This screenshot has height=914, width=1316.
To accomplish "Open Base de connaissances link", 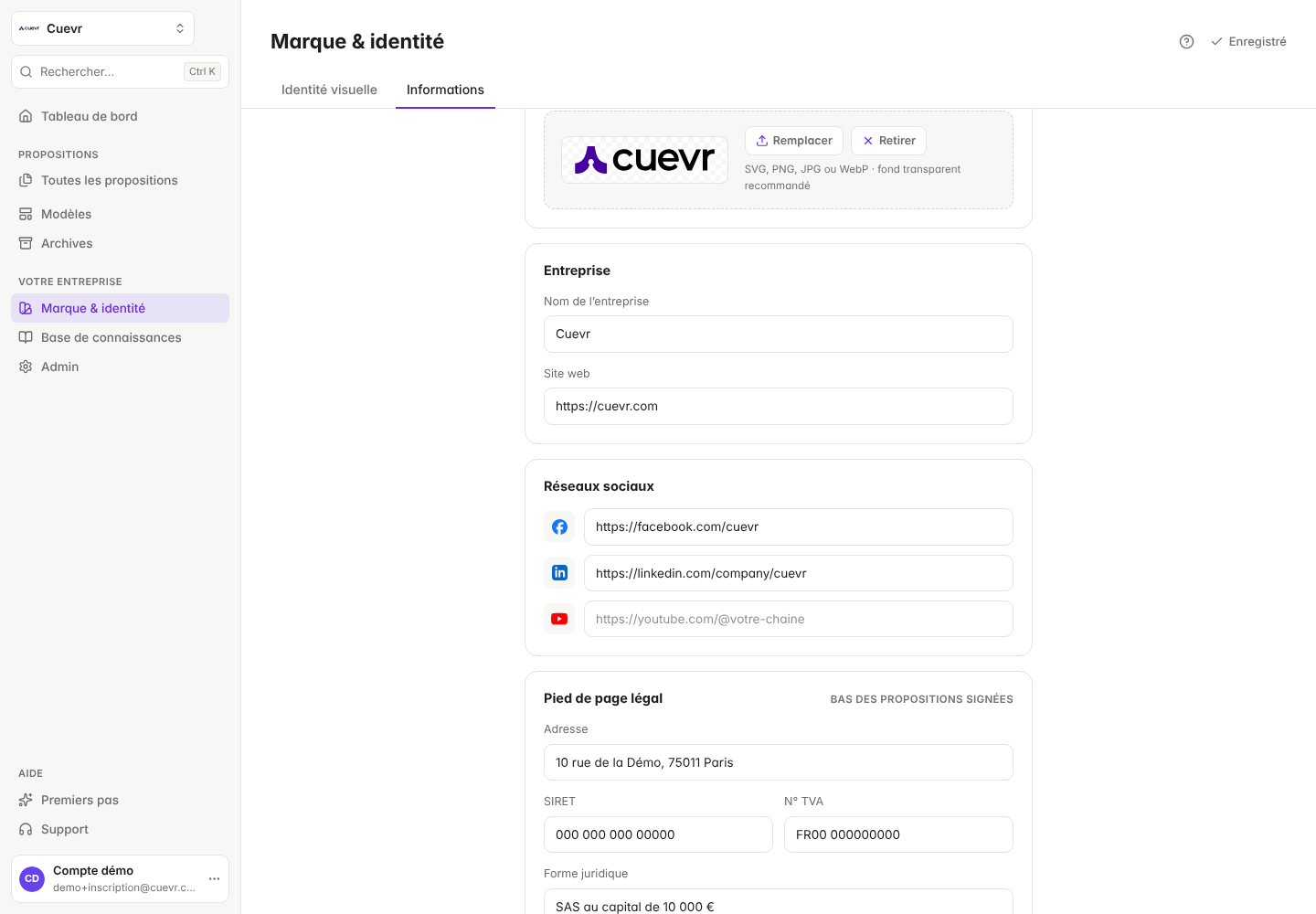I will click(120, 337).
